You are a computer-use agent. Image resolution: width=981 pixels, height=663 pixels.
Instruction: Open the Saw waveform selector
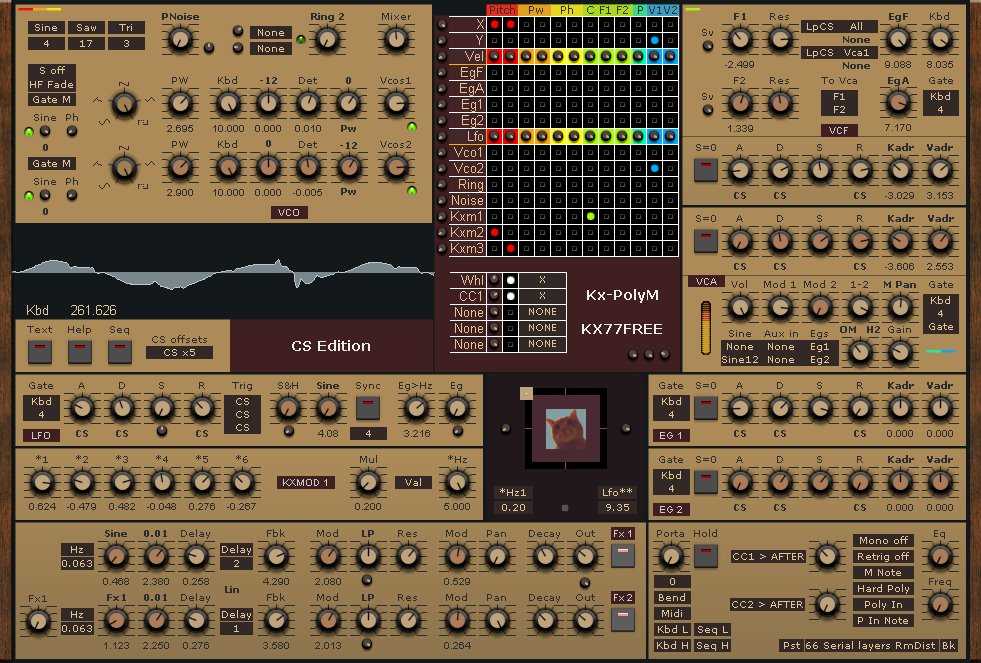[x=86, y=28]
